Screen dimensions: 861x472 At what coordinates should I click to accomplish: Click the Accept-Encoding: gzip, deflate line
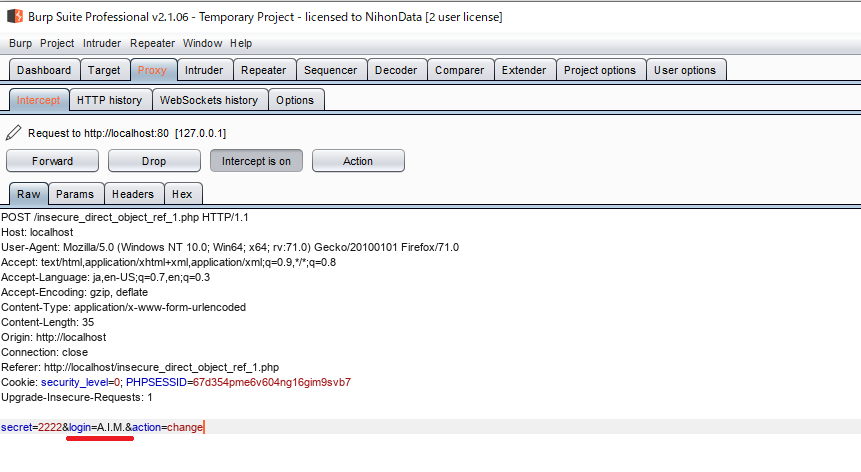pos(75,292)
